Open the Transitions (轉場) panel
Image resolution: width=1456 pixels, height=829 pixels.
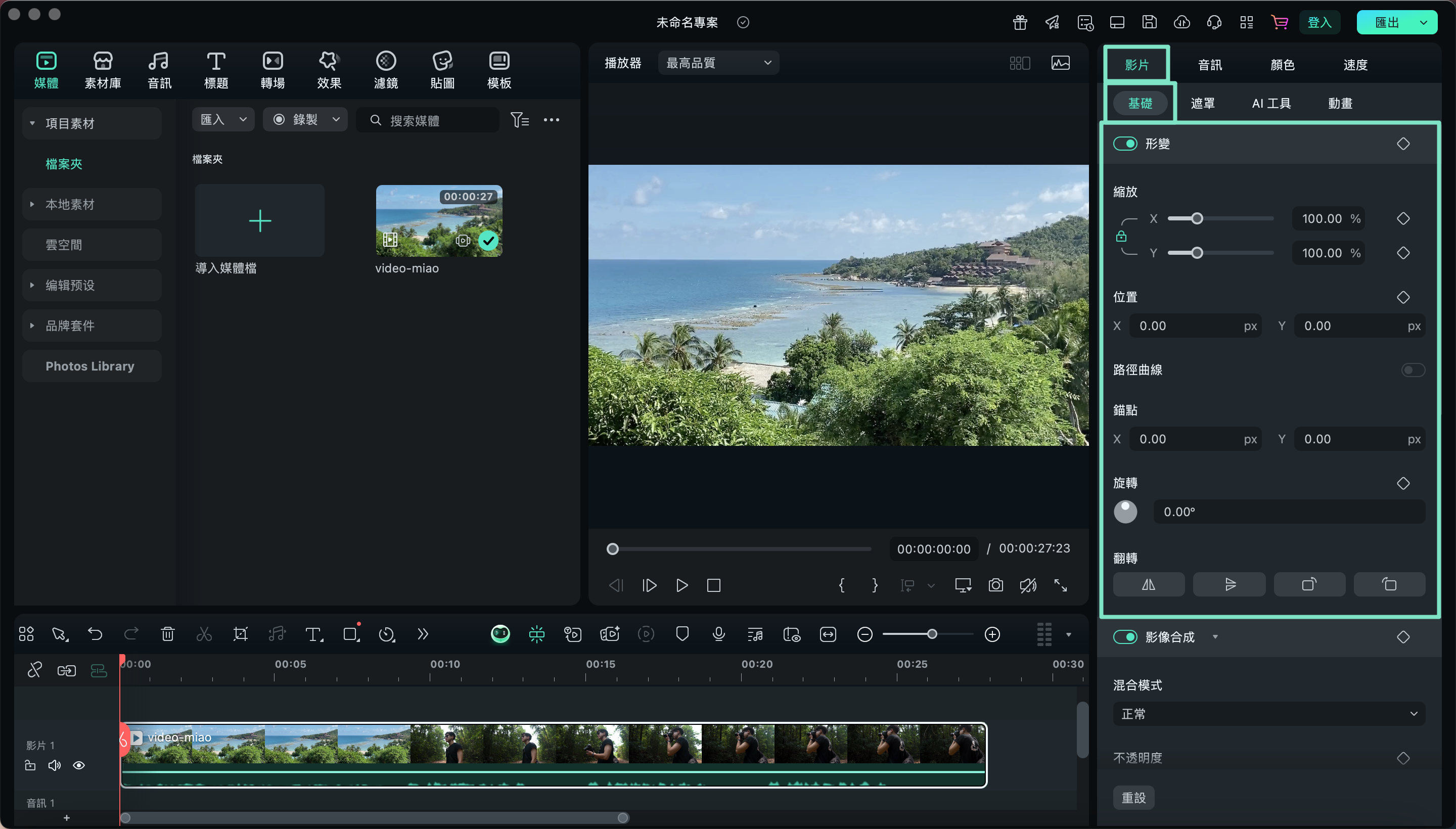pyautogui.click(x=272, y=69)
